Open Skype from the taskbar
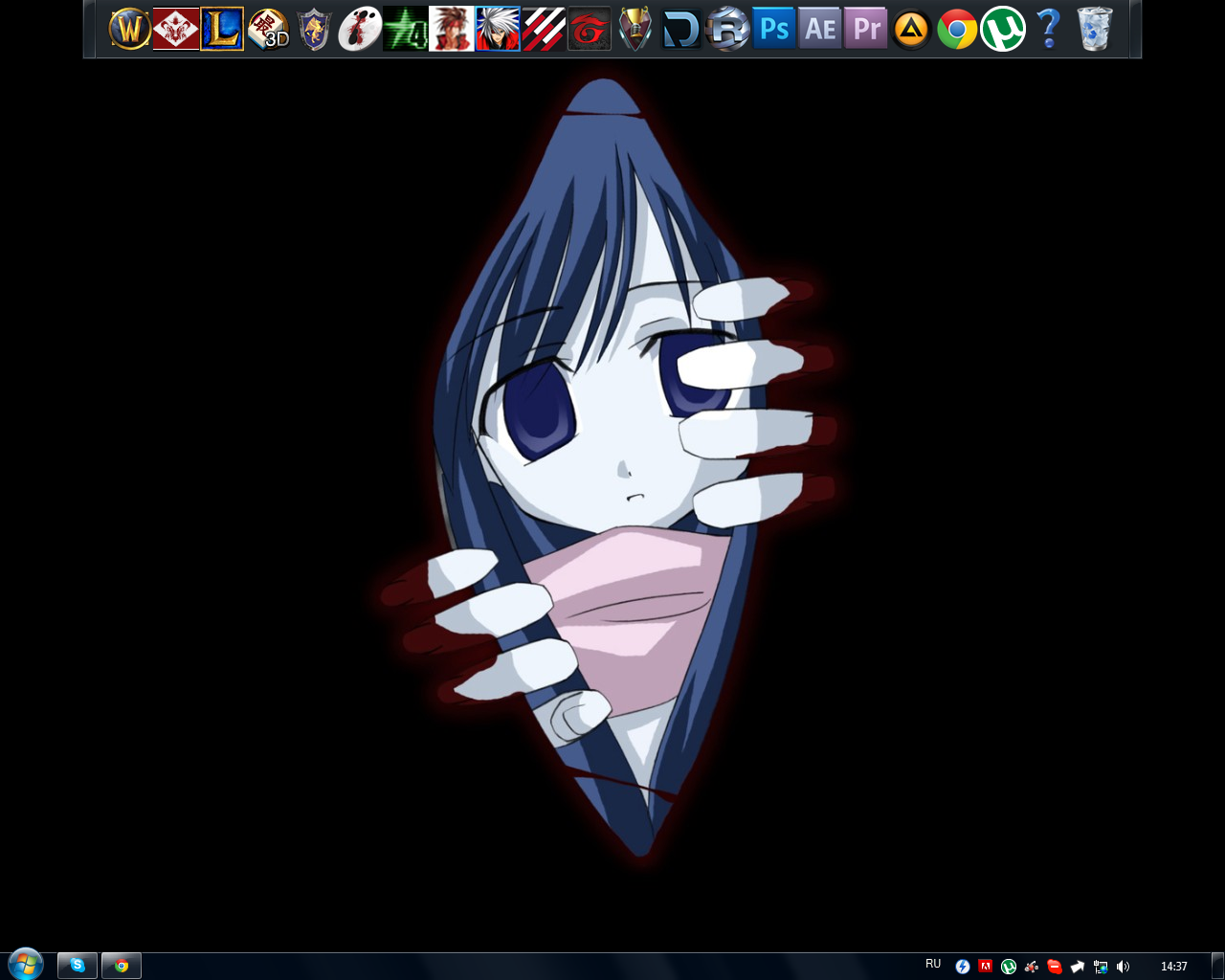The width and height of the screenshot is (1225, 980). click(77, 966)
